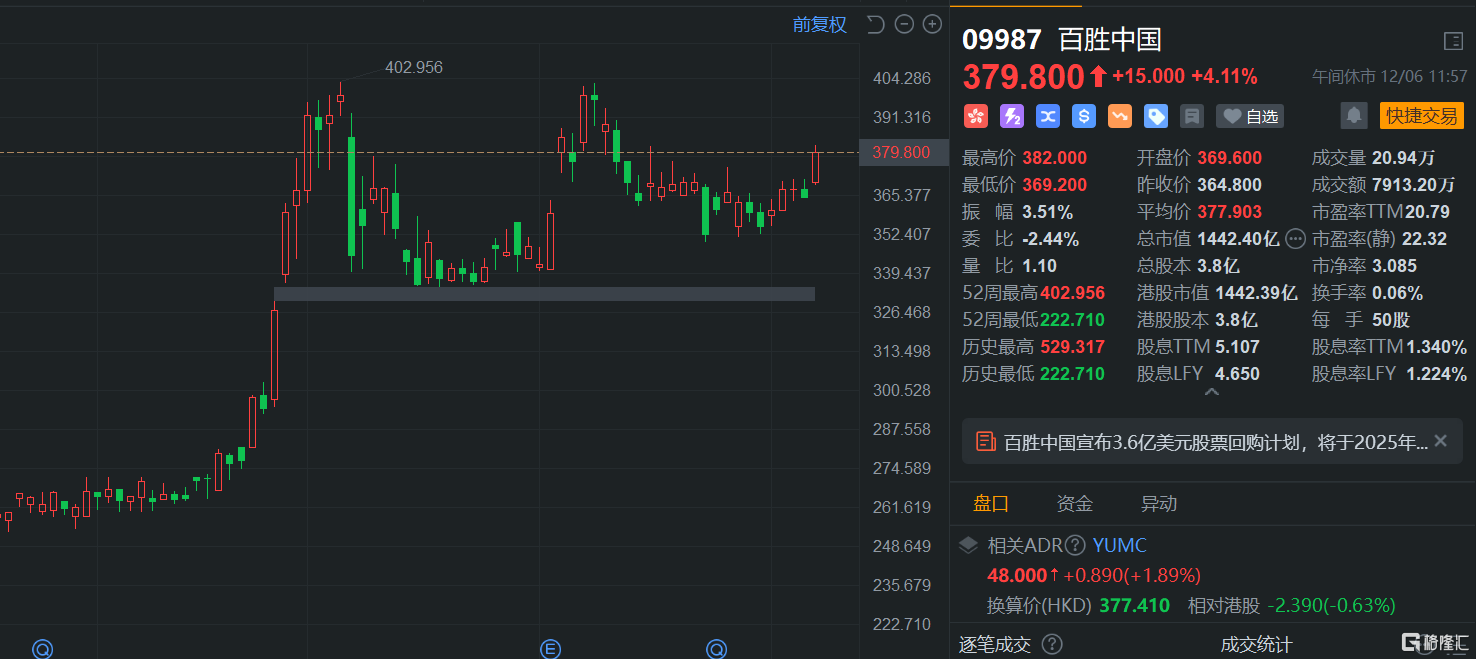This screenshot has height=659, width=1476.
Task: Click the stock name 百胜中国
Action: [1110, 40]
